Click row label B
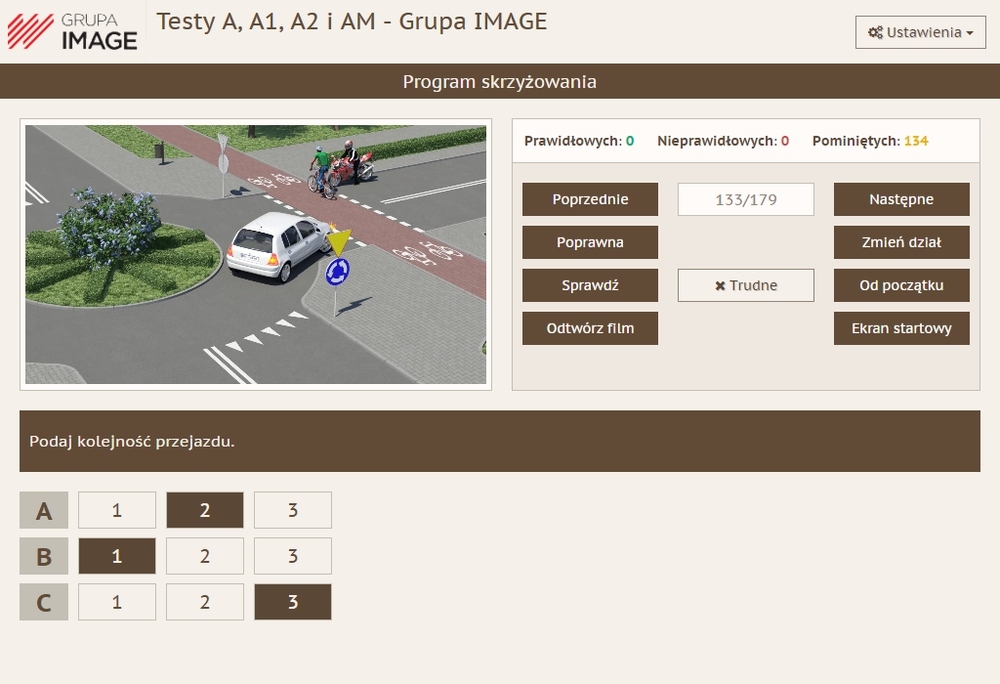The width and height of the screenshot is (1000, 684). 44,556
